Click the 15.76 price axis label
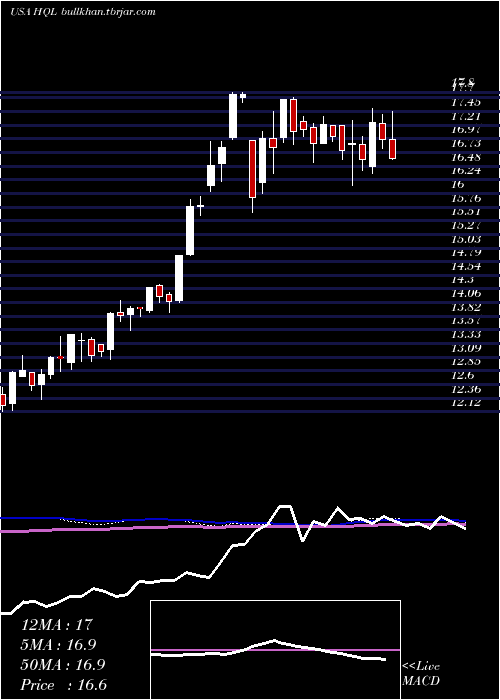The image size is (500, 700). [466, 198]
